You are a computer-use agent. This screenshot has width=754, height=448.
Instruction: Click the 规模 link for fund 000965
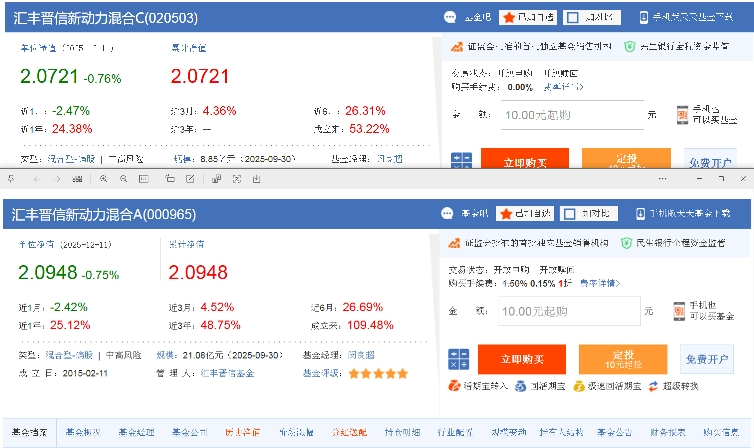[x=165, y=355]
